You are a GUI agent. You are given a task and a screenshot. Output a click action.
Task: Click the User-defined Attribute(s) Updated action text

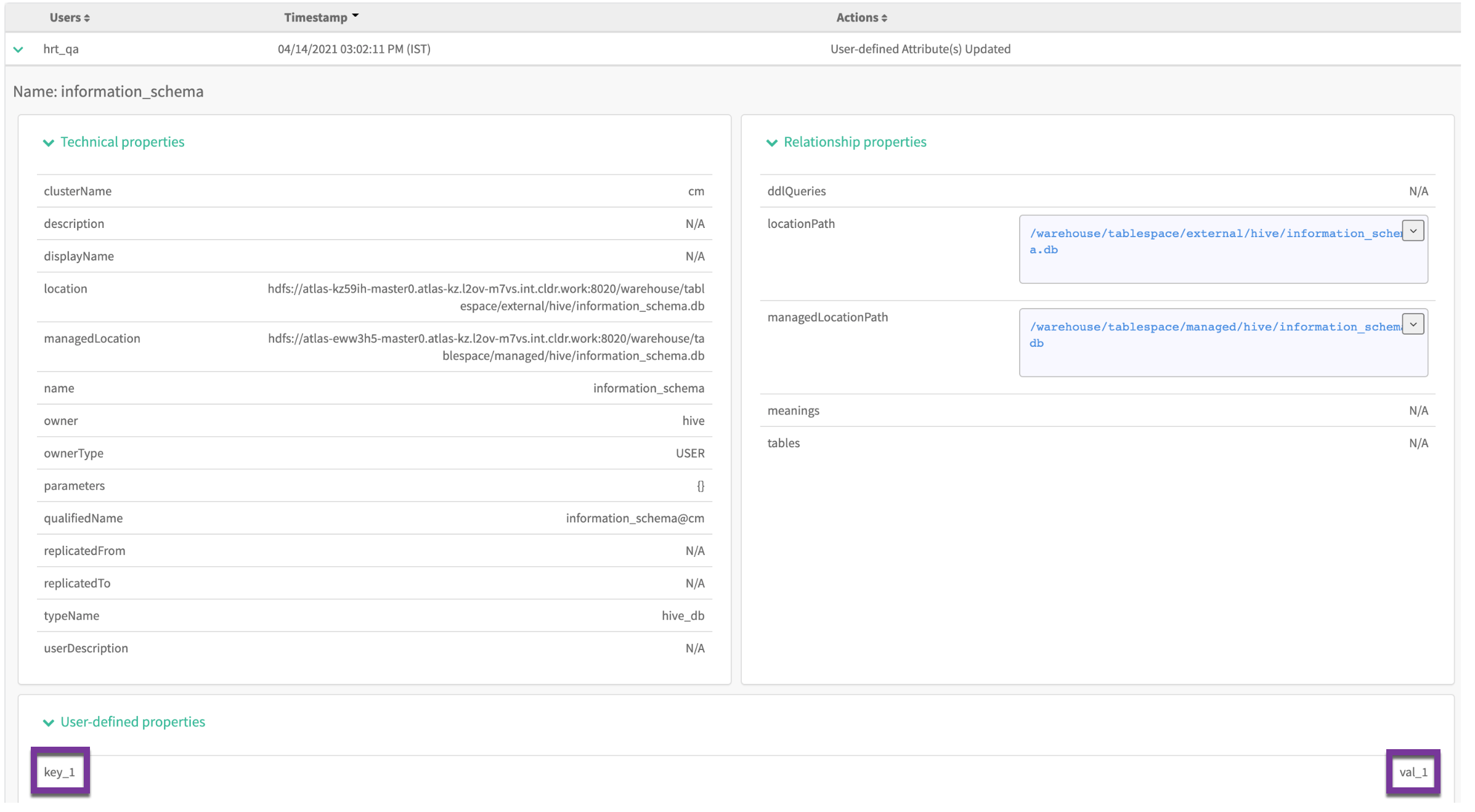pos(920,49)
